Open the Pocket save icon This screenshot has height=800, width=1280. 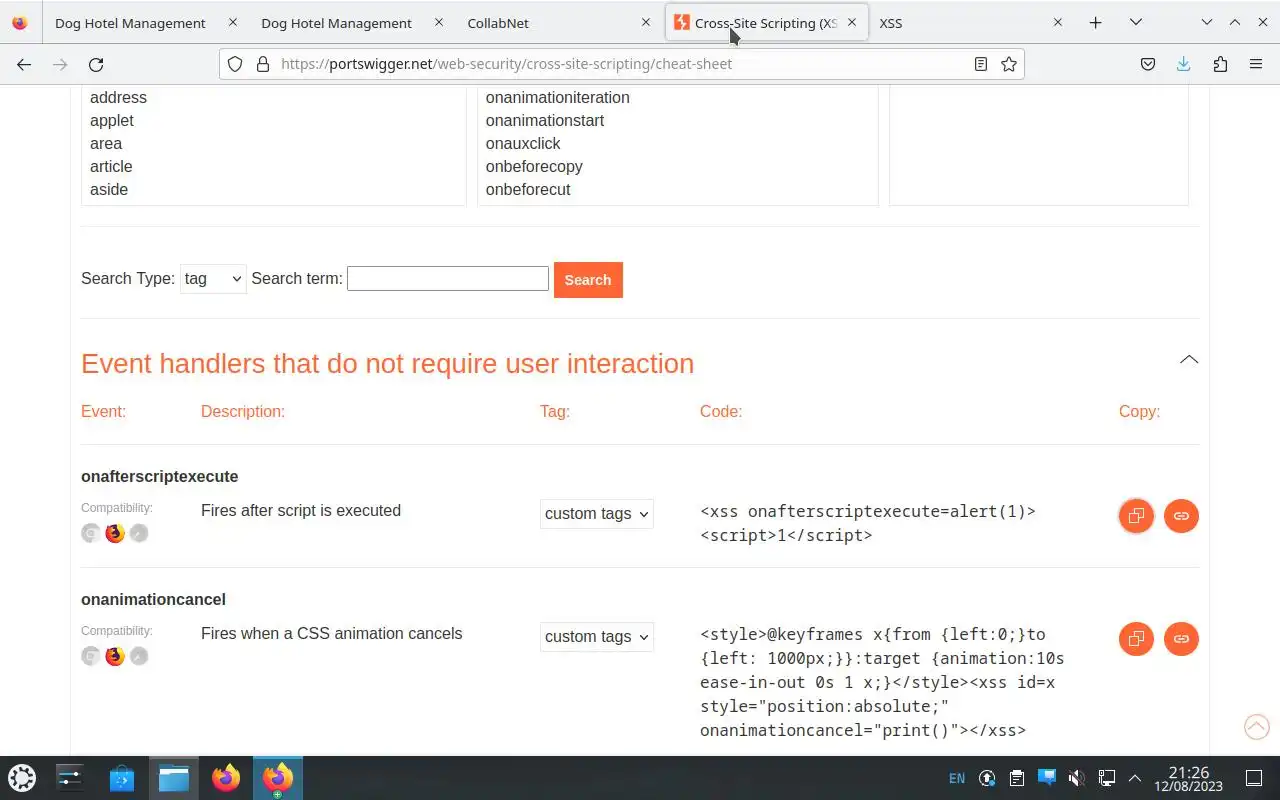click(1148, 64)
